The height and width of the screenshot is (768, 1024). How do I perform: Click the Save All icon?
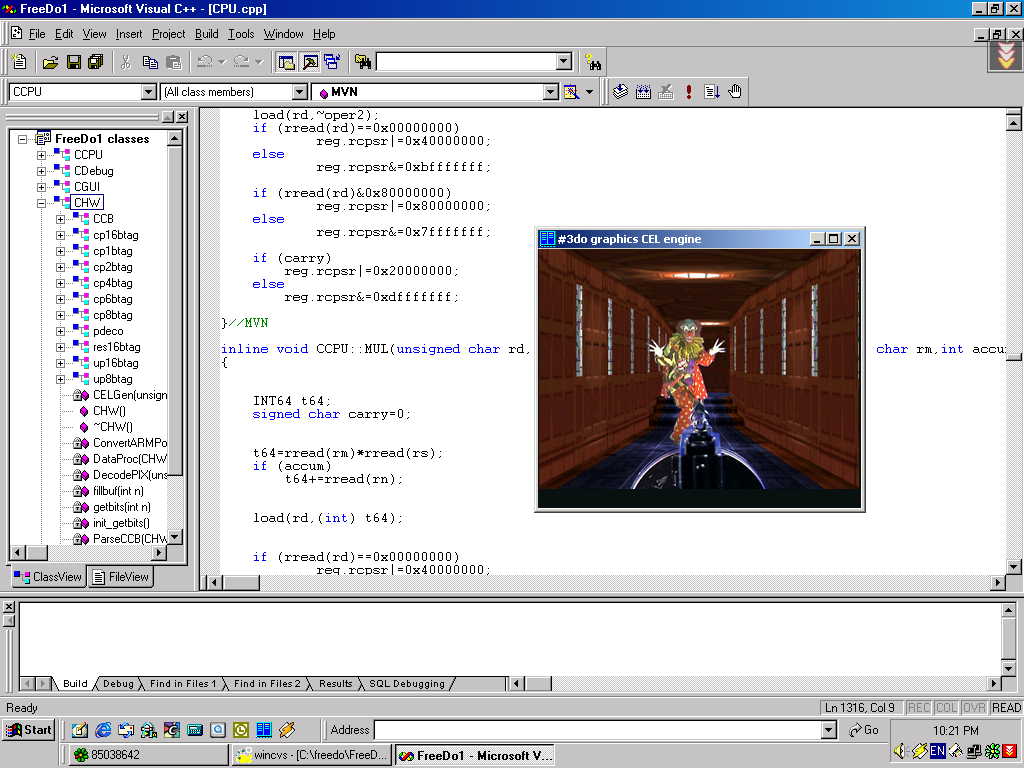coord(96,62)
